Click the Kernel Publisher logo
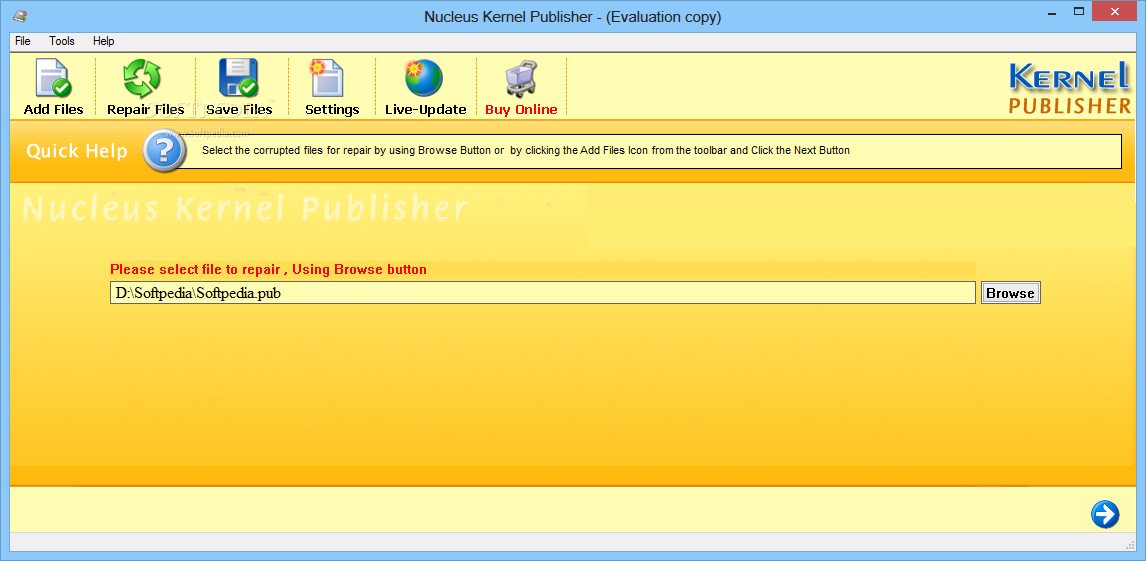1146x561 pixels. 1069,88
